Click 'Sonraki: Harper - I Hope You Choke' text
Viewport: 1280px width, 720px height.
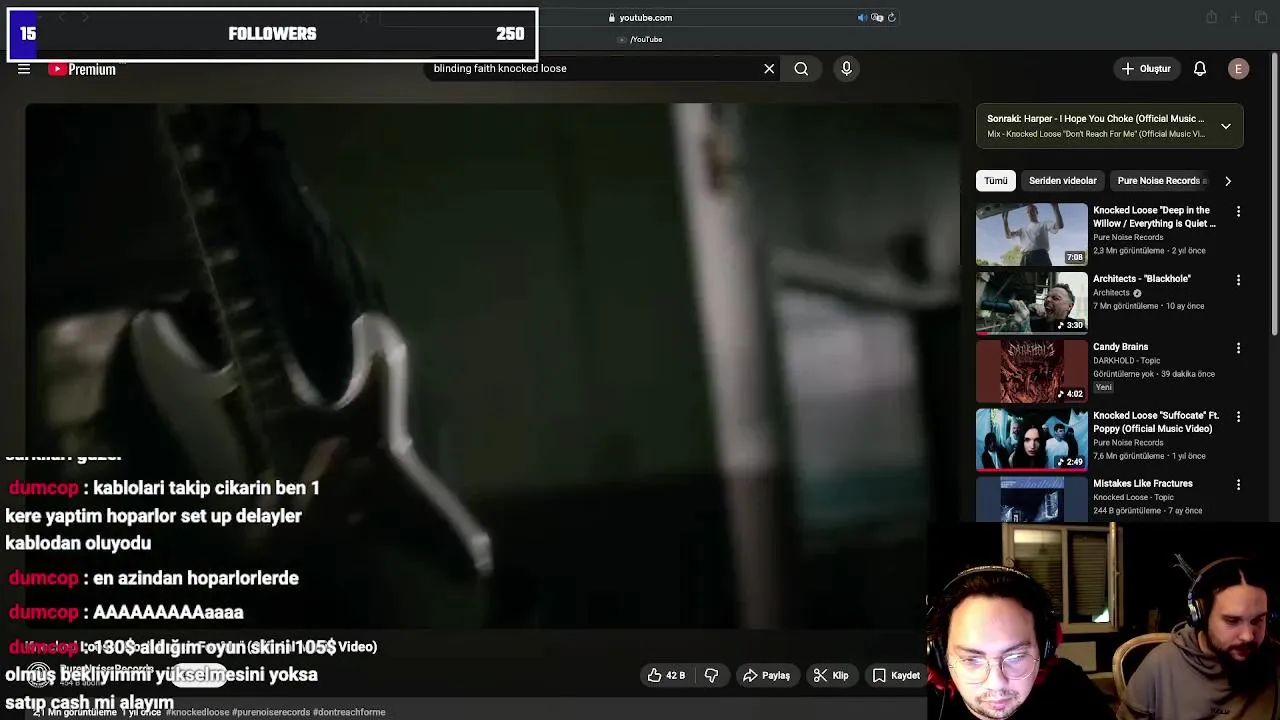[x=1095, y=119]
